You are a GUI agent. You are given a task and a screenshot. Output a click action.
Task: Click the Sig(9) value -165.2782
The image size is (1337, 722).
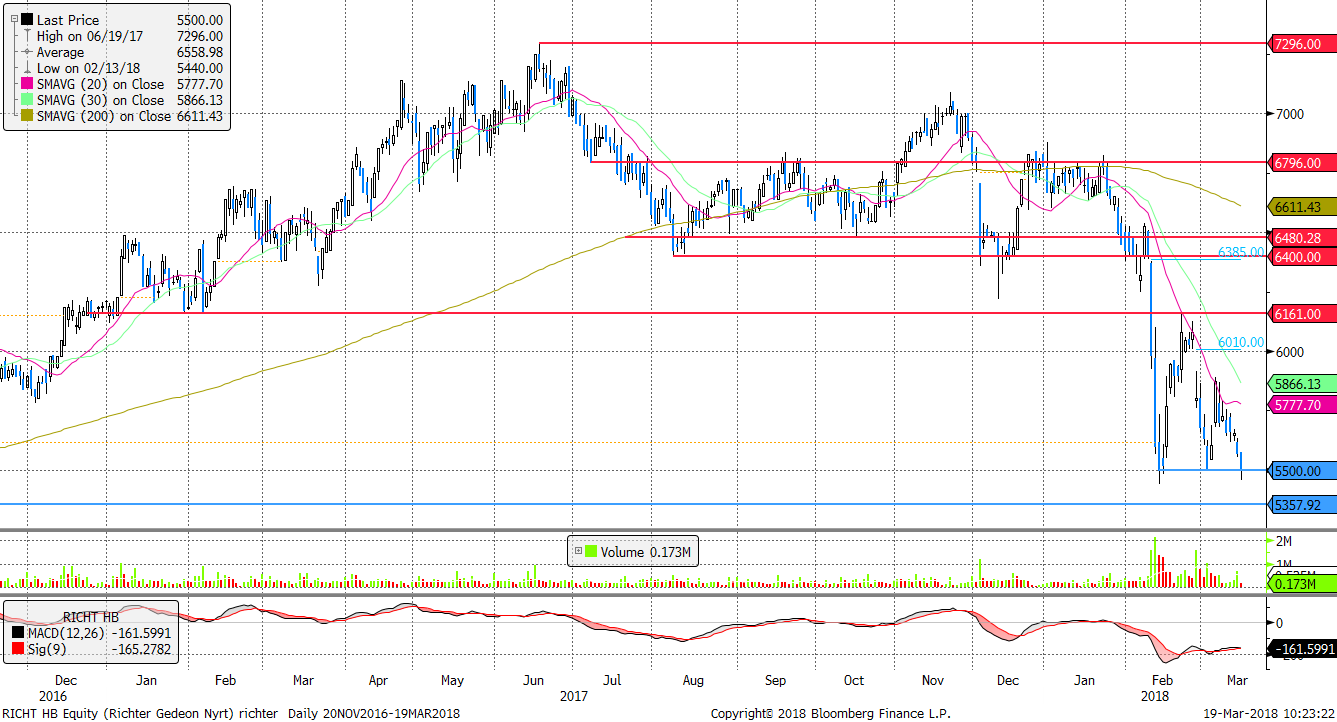(x=141, y=649)
